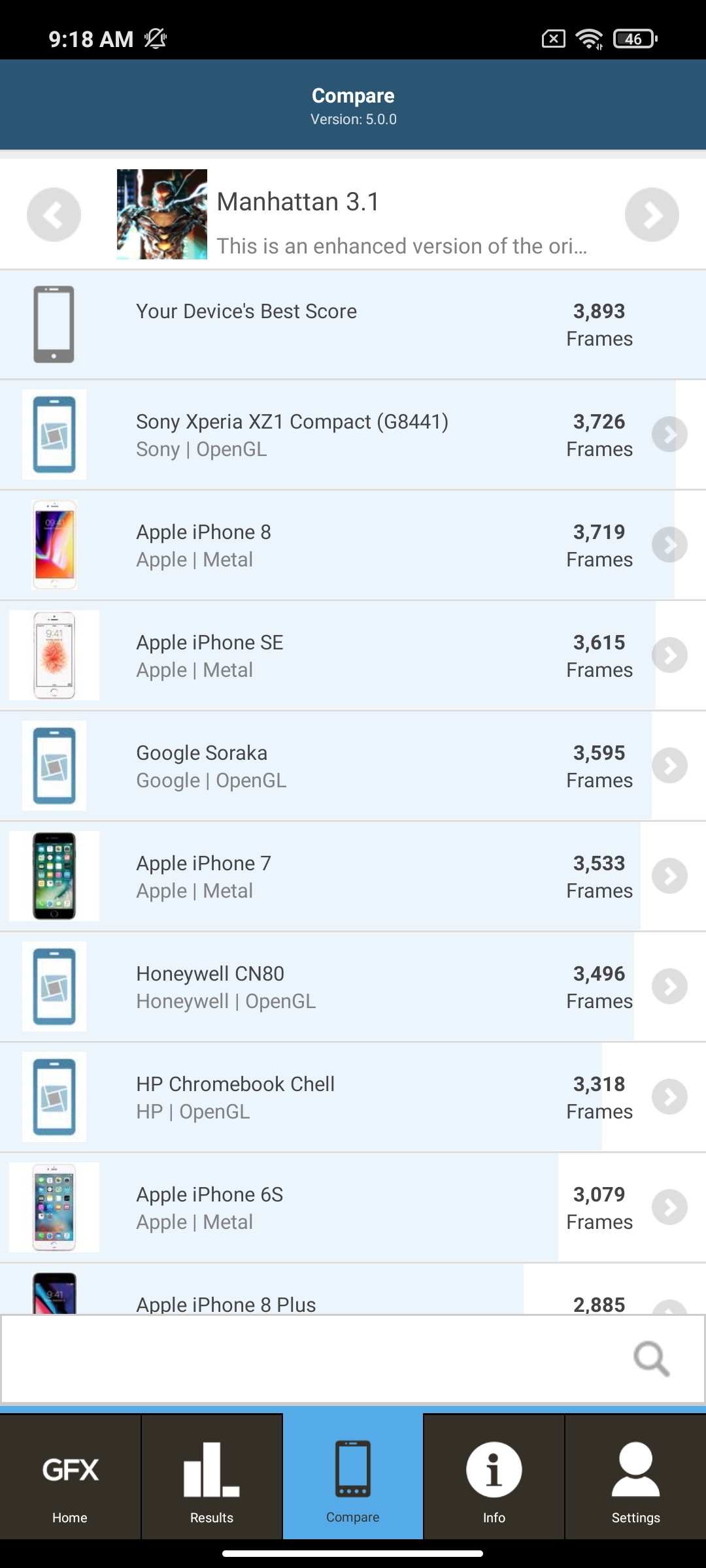This screenshot has width=706, height=1568.
Task: Tap the Manhattan 3.1 test thumbnail
Action: 162,214
